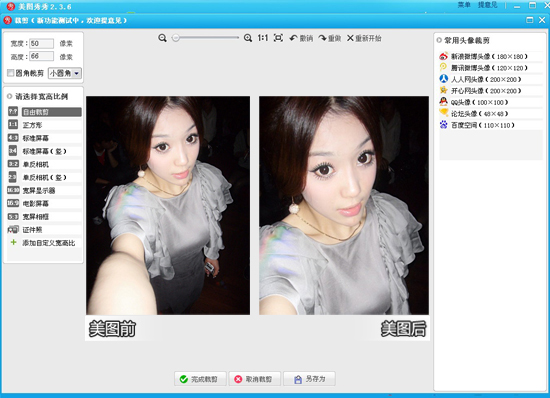Confirm with the 完成裁剪 button

click(200, 379)
